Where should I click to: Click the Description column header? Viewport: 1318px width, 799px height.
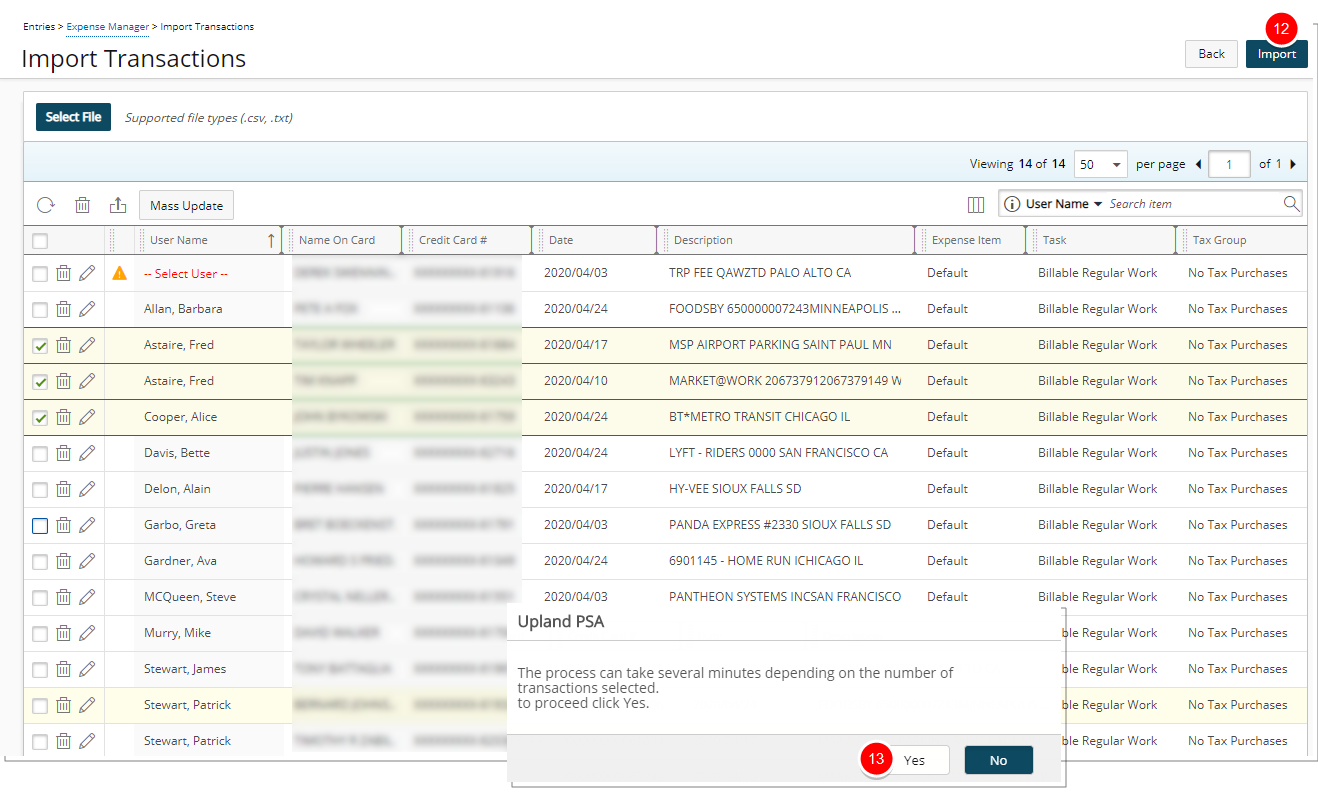(x=787, y=240)
